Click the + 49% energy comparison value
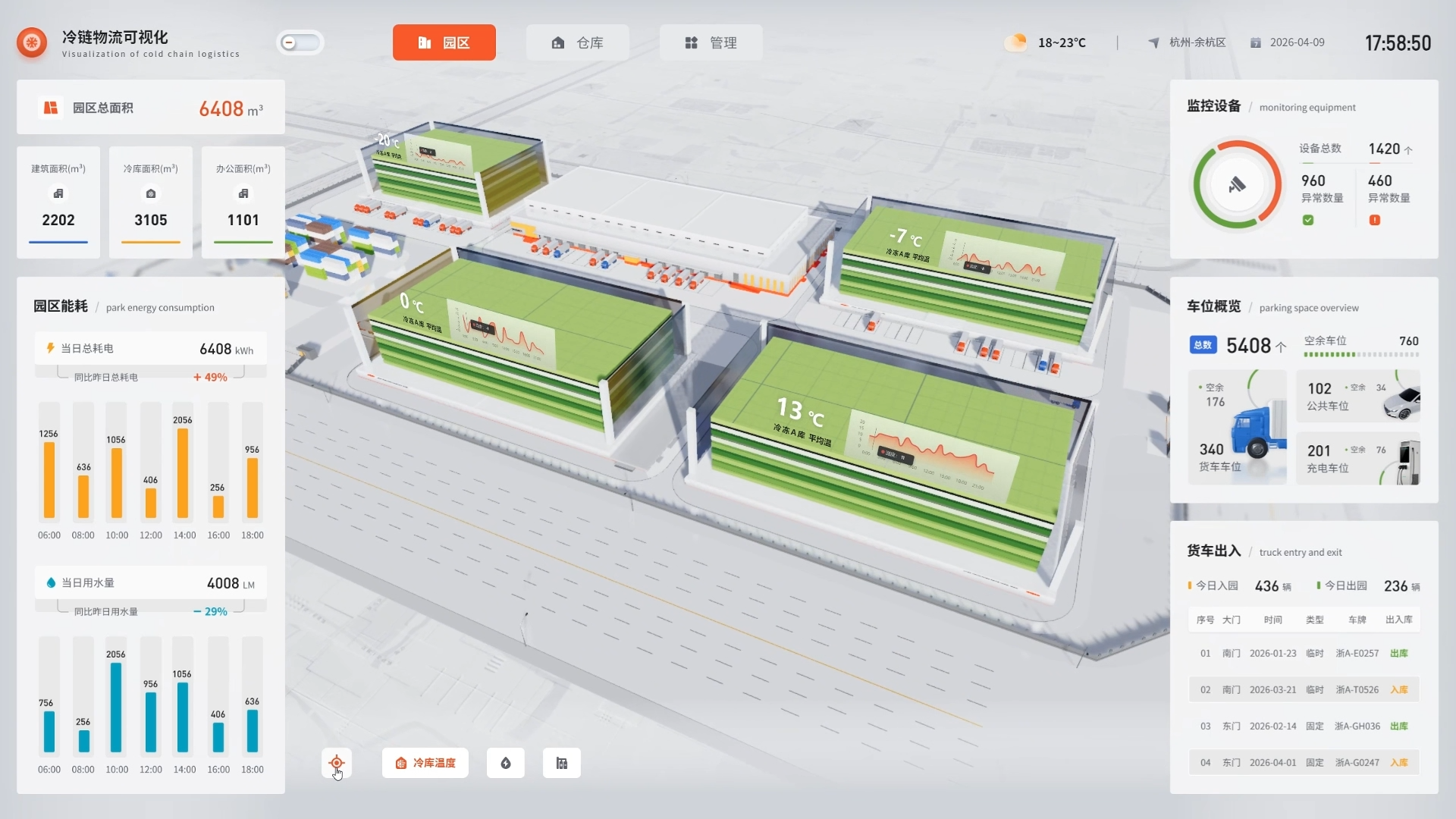 click(210, 377)
